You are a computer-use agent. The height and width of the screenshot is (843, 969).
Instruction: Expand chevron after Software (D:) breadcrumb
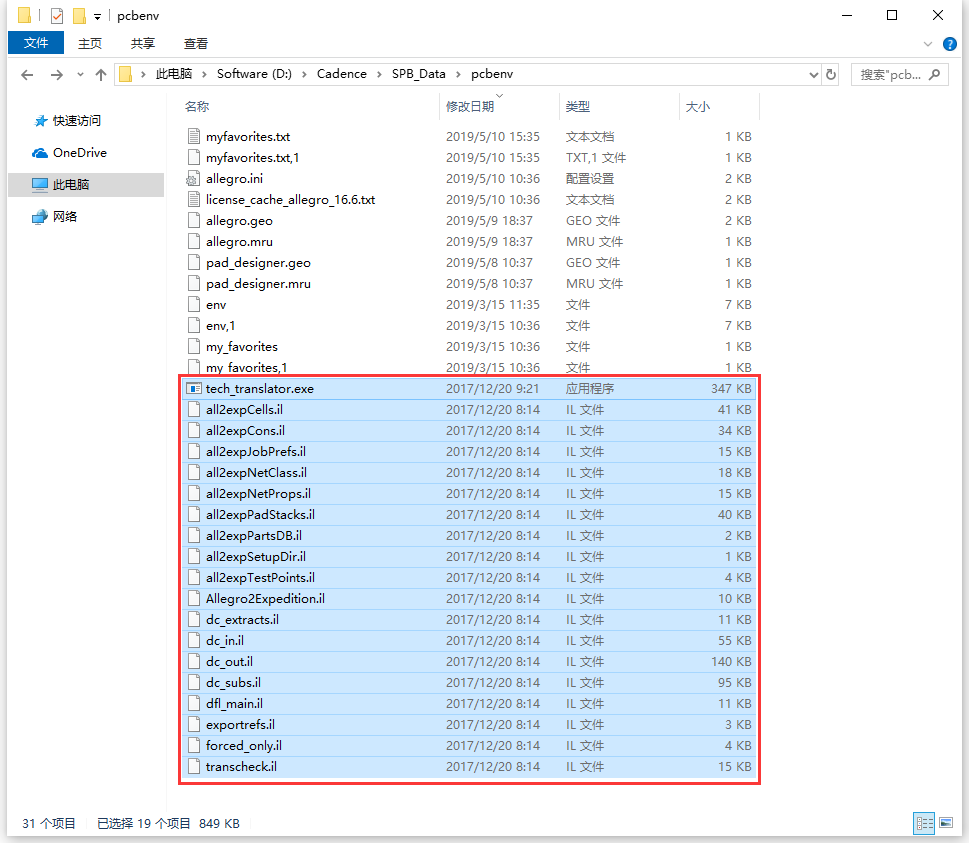(x=304, y=75)
